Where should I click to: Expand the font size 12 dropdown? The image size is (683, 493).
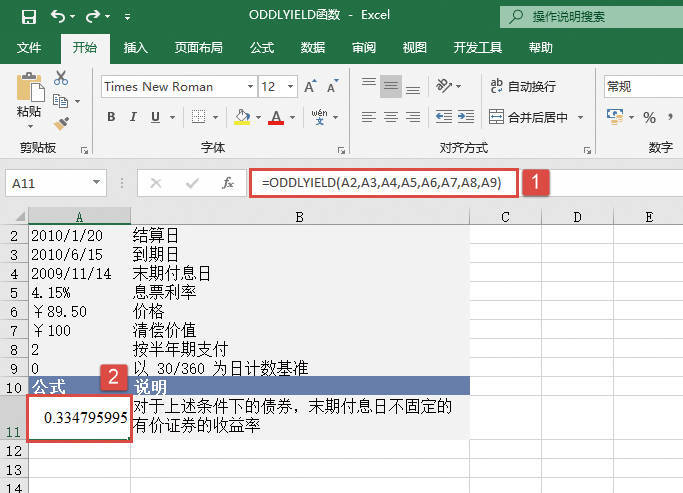(290, 87)
